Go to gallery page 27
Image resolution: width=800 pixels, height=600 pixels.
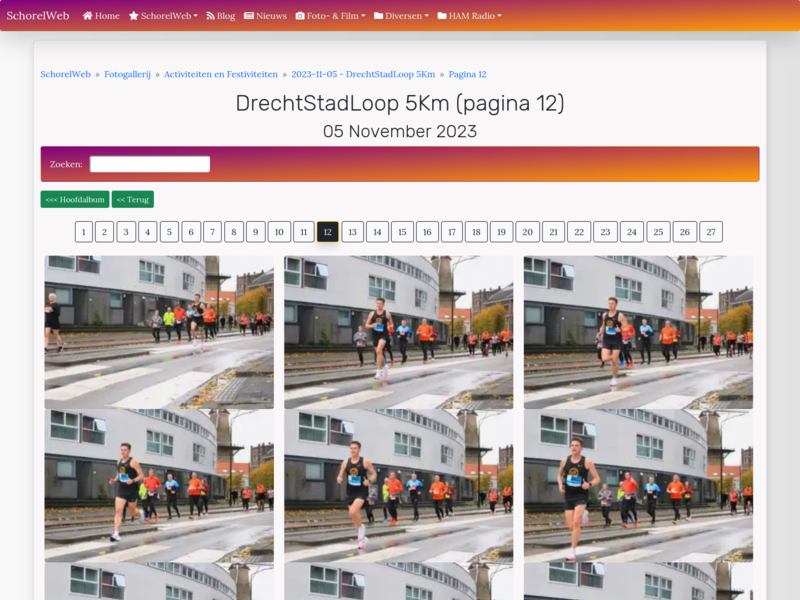click(711, 232)
